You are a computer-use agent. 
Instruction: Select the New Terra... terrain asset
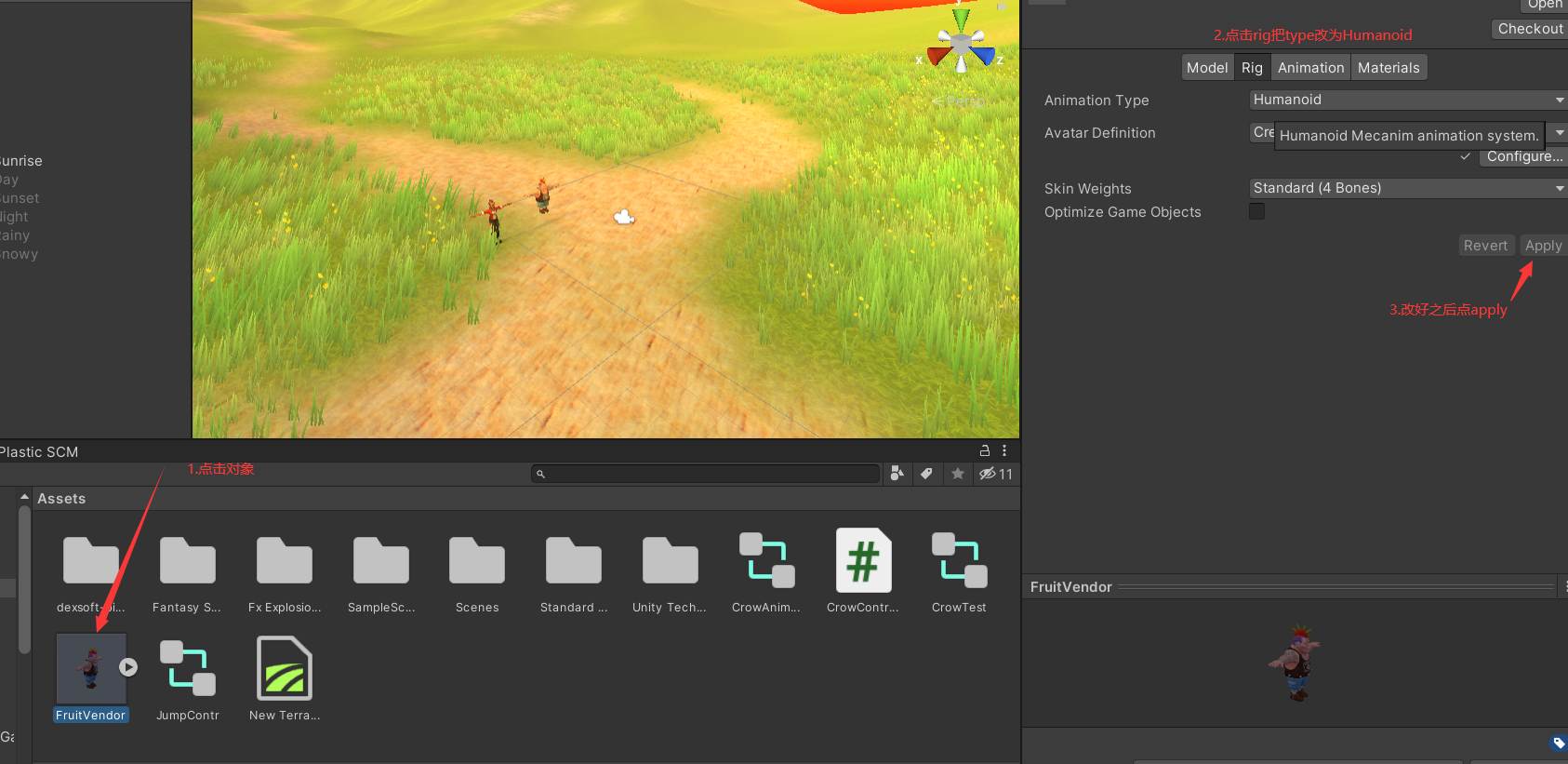coord(285,668)
